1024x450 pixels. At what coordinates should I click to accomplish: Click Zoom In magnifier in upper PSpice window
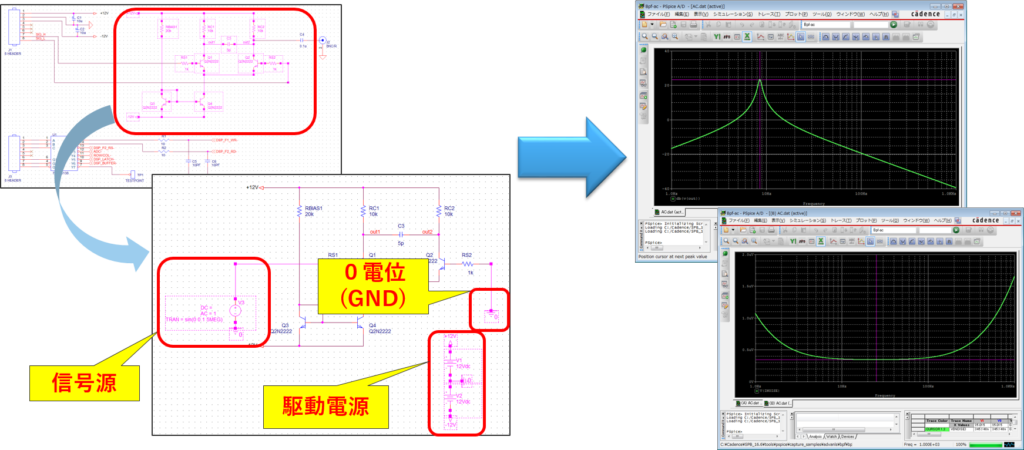click(x=645, y=37)
